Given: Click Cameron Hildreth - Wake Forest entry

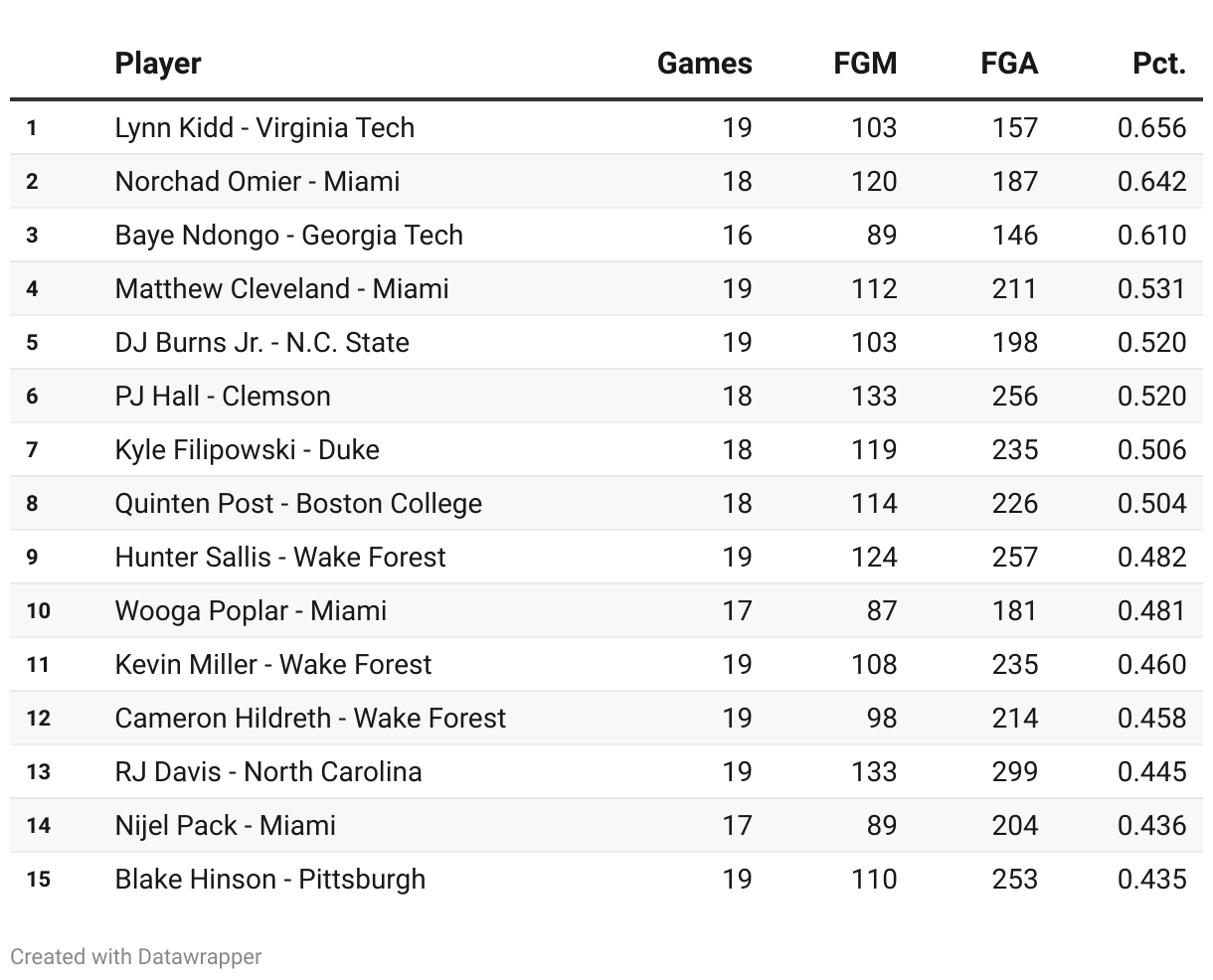Looking at the screenshot, I should coord(310,718).
